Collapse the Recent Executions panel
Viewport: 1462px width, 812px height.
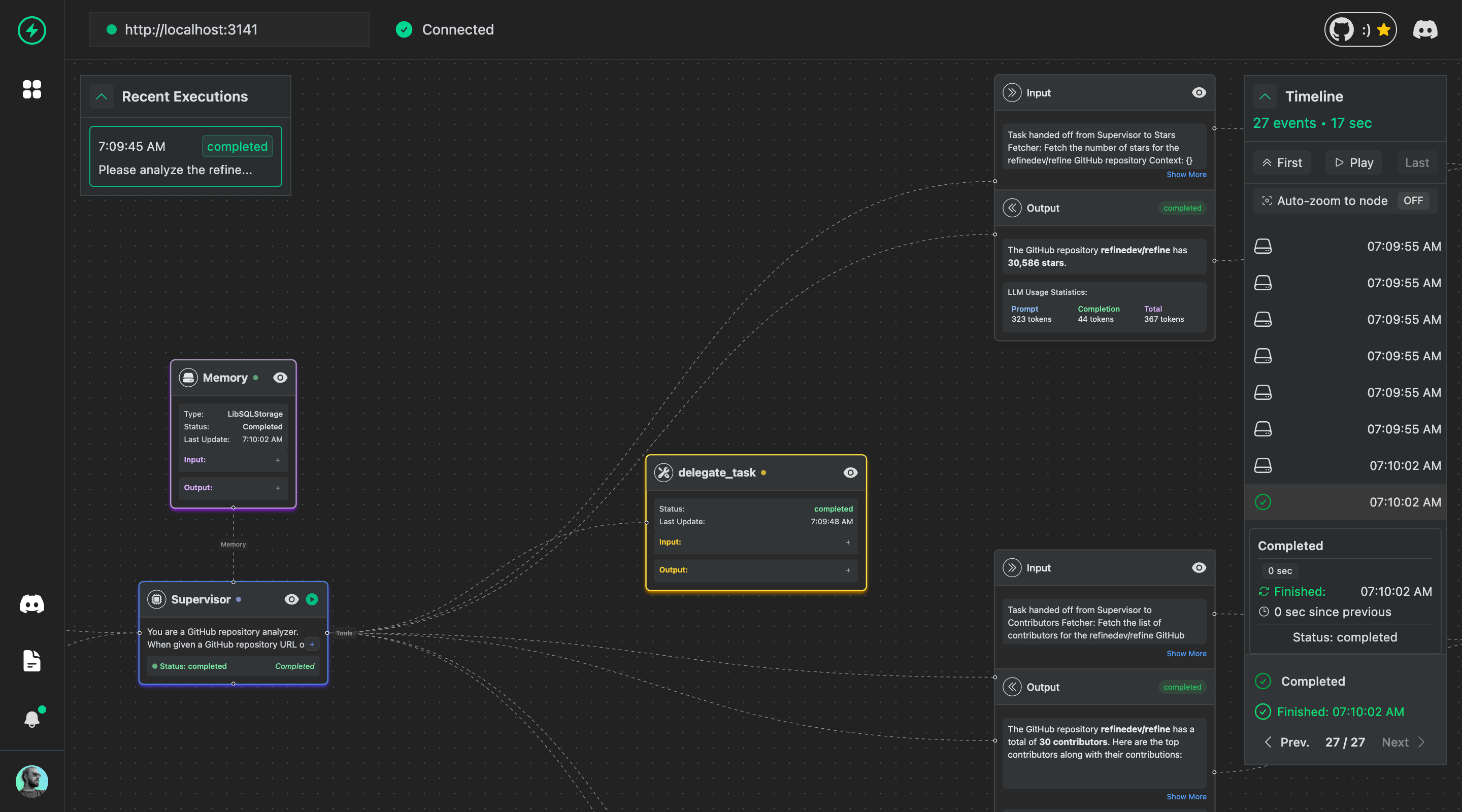pos(101,96)
